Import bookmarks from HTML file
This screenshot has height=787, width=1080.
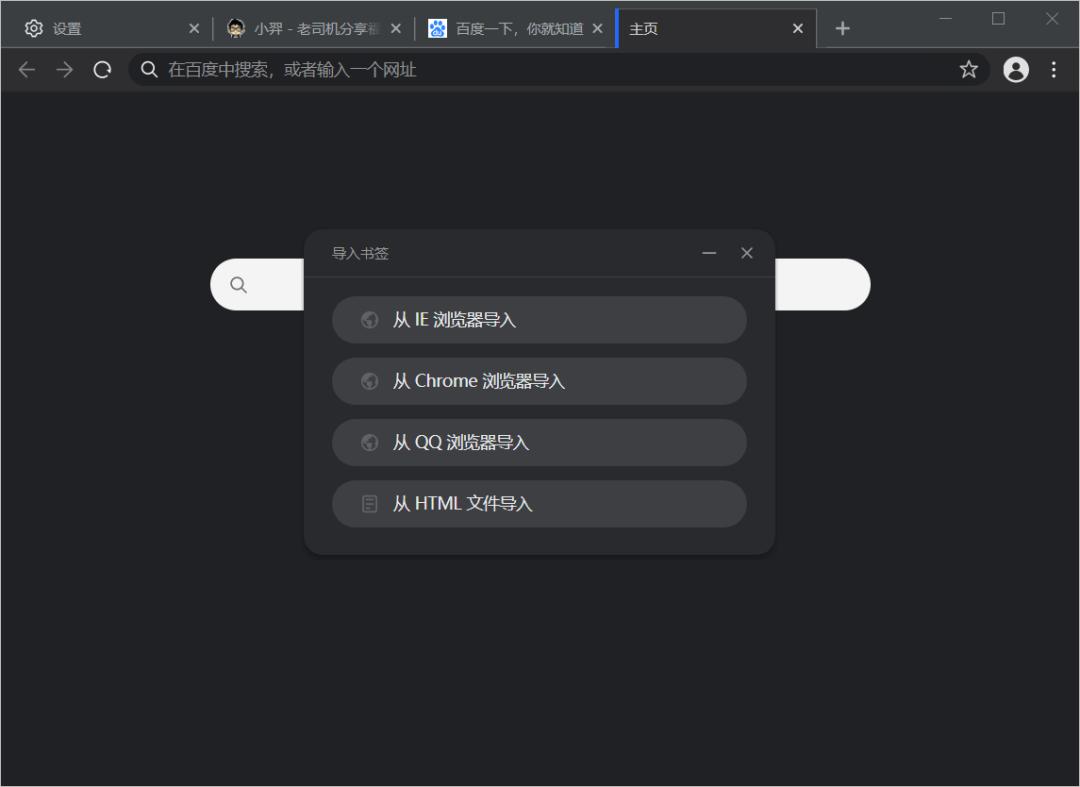[539, 504]
